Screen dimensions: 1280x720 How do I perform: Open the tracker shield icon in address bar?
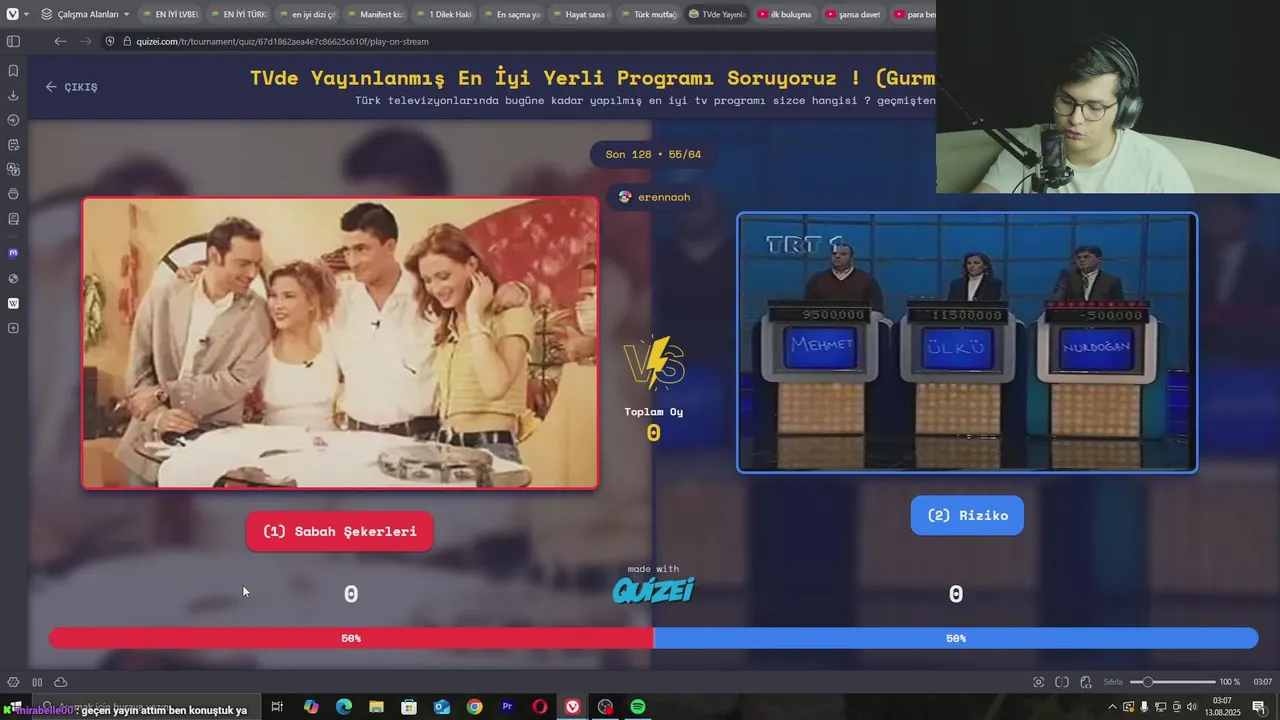(112, 41)
